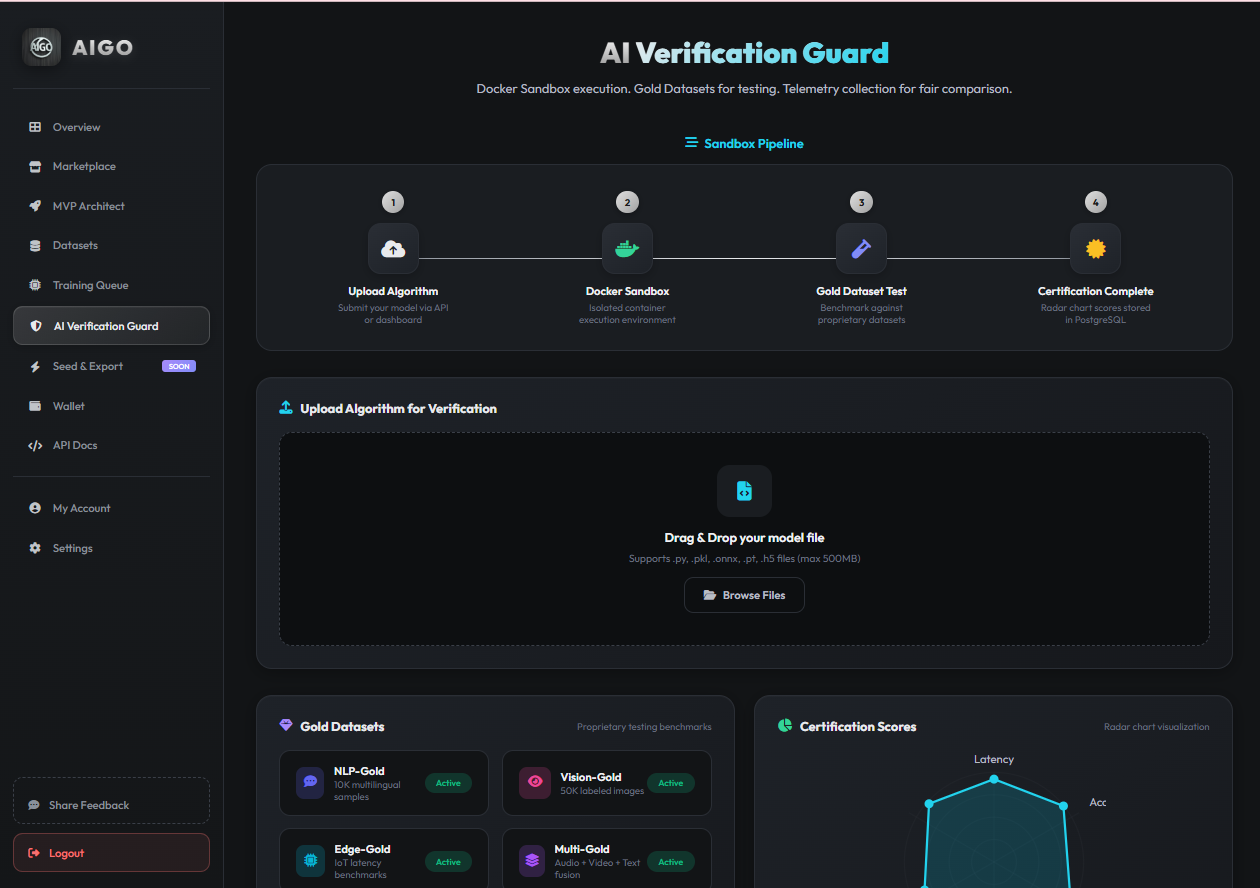
Task: Click the NLP-Gold chat icon
Action: pyautogui.click(x=310, y=782)
